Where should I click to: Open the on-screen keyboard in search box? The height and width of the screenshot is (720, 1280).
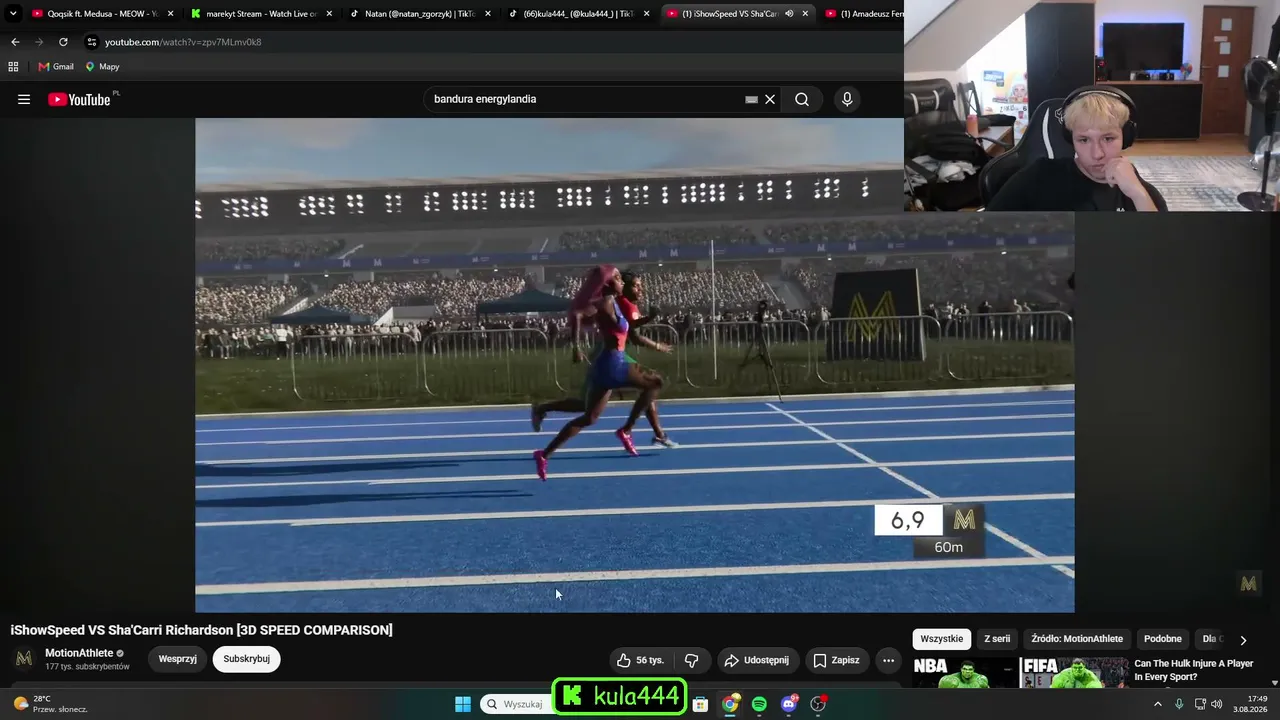point(751,99)
